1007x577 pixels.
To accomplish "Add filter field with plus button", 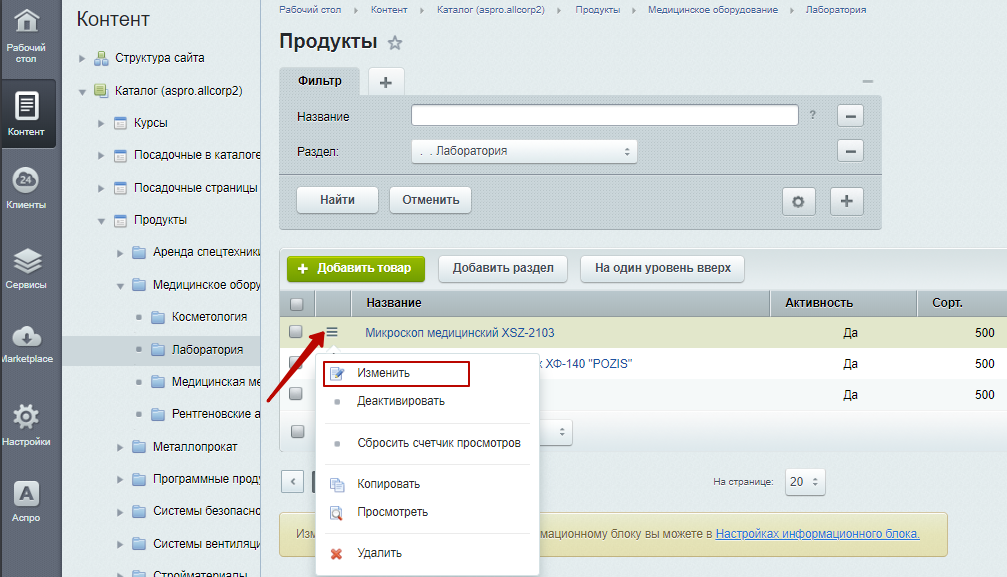I will click(x=846, y=201).
